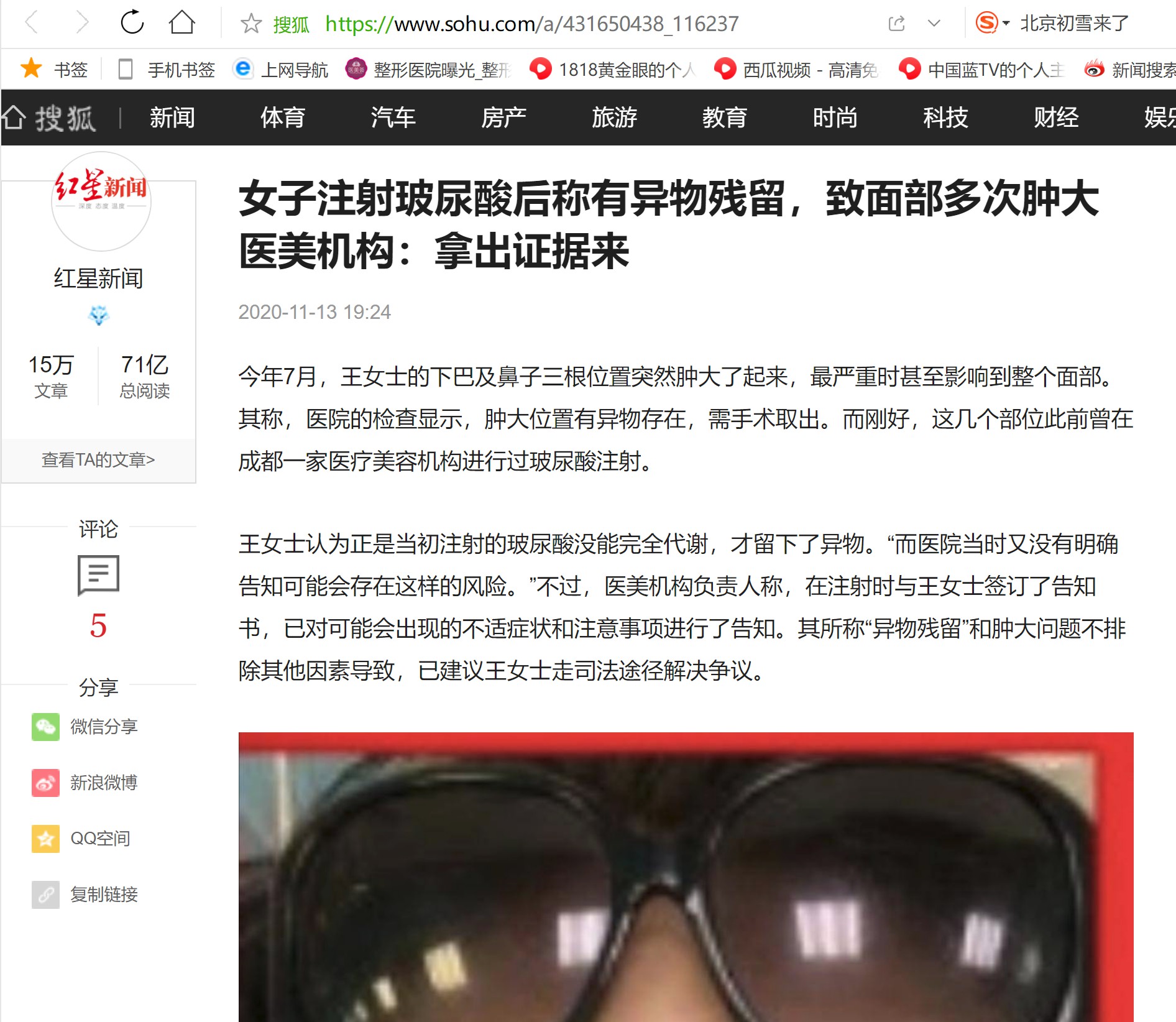This screenshot has width=1176, height=1022.
Task: Open the browser home page icon
Action: (181, 23)
